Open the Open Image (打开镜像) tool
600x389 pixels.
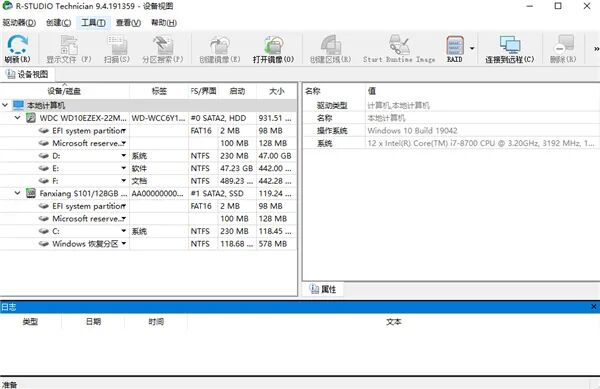click(273, 49)
